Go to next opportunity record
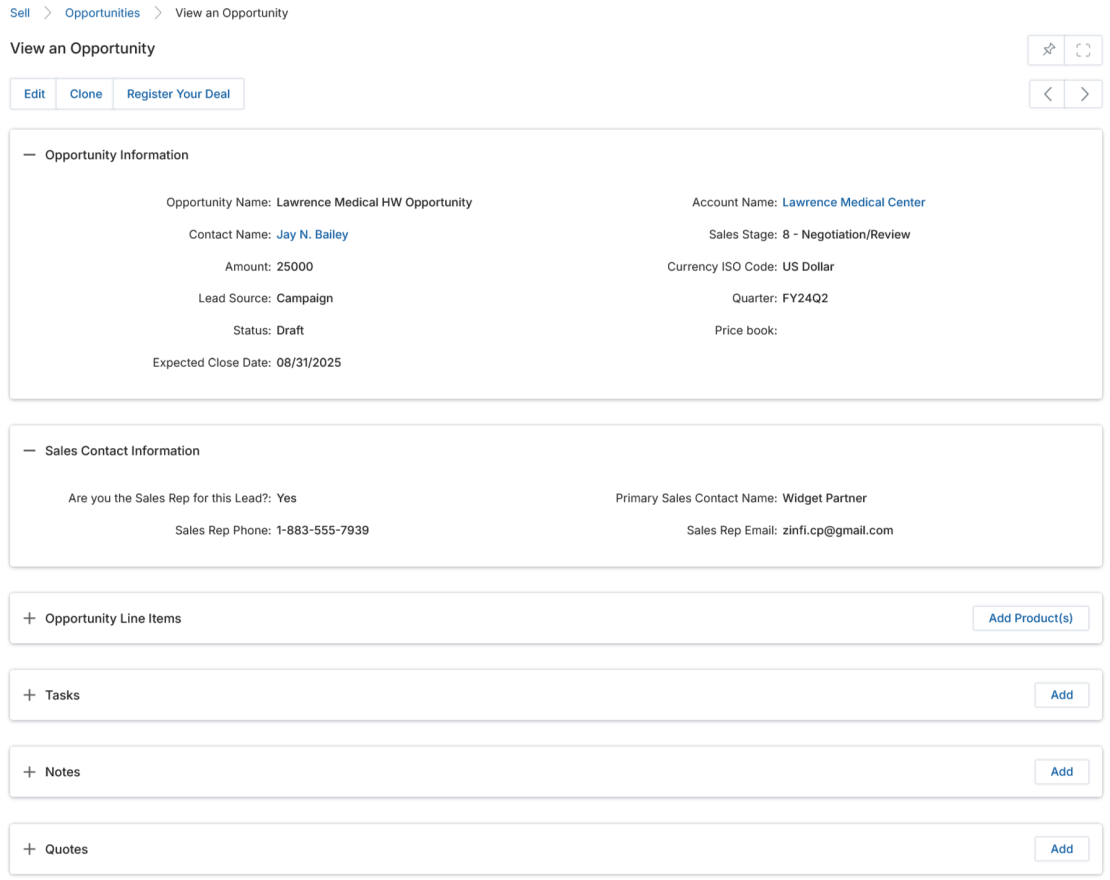 tap(1084, 94)
